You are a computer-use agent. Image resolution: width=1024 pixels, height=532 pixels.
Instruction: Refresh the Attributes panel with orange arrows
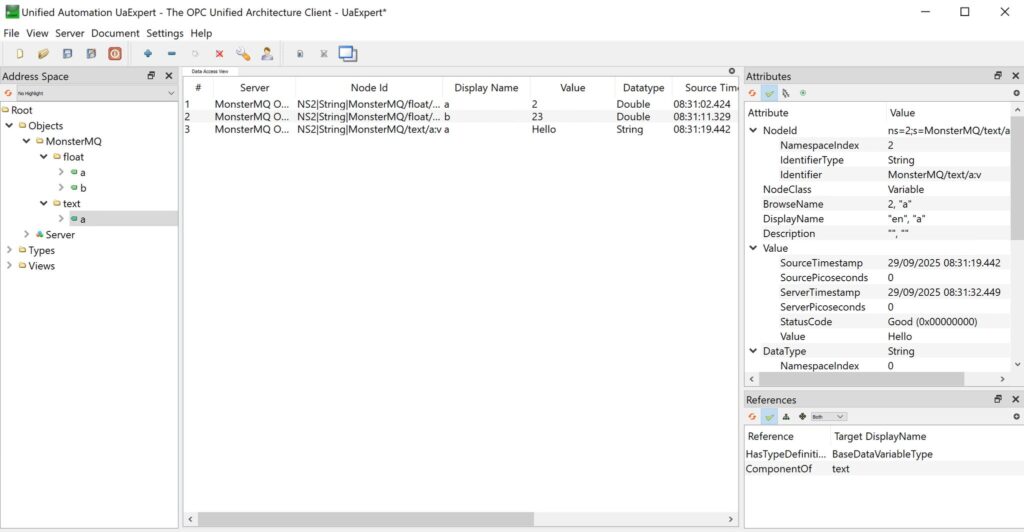pyautogui.click(x=752, y=93)
